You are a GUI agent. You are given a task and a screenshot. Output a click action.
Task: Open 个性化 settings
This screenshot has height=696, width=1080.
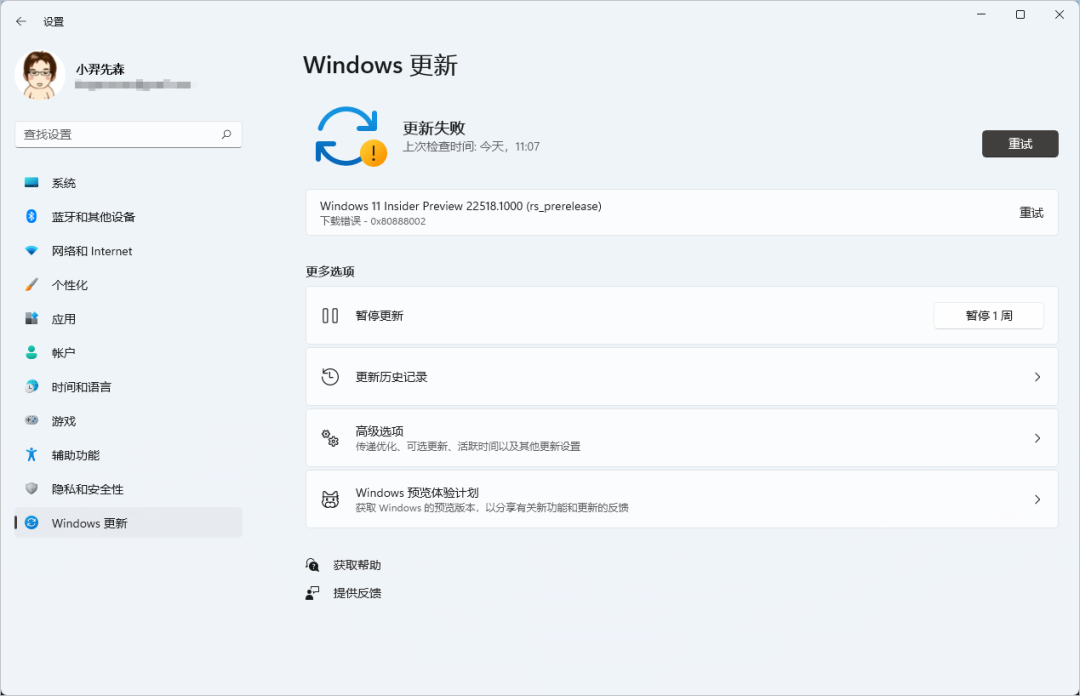point(128,285)
